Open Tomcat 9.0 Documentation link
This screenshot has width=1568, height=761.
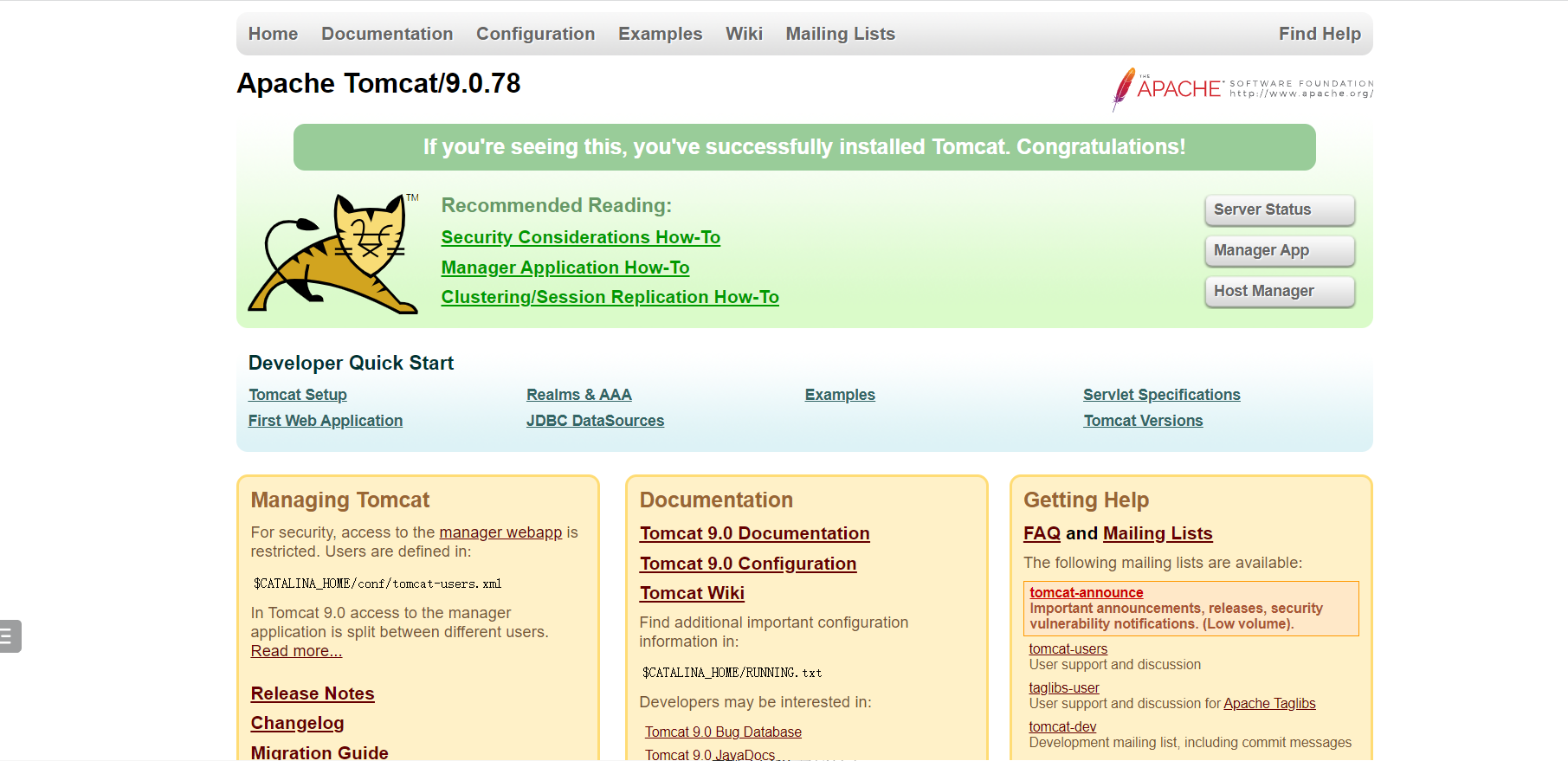[x=754, y=533]
